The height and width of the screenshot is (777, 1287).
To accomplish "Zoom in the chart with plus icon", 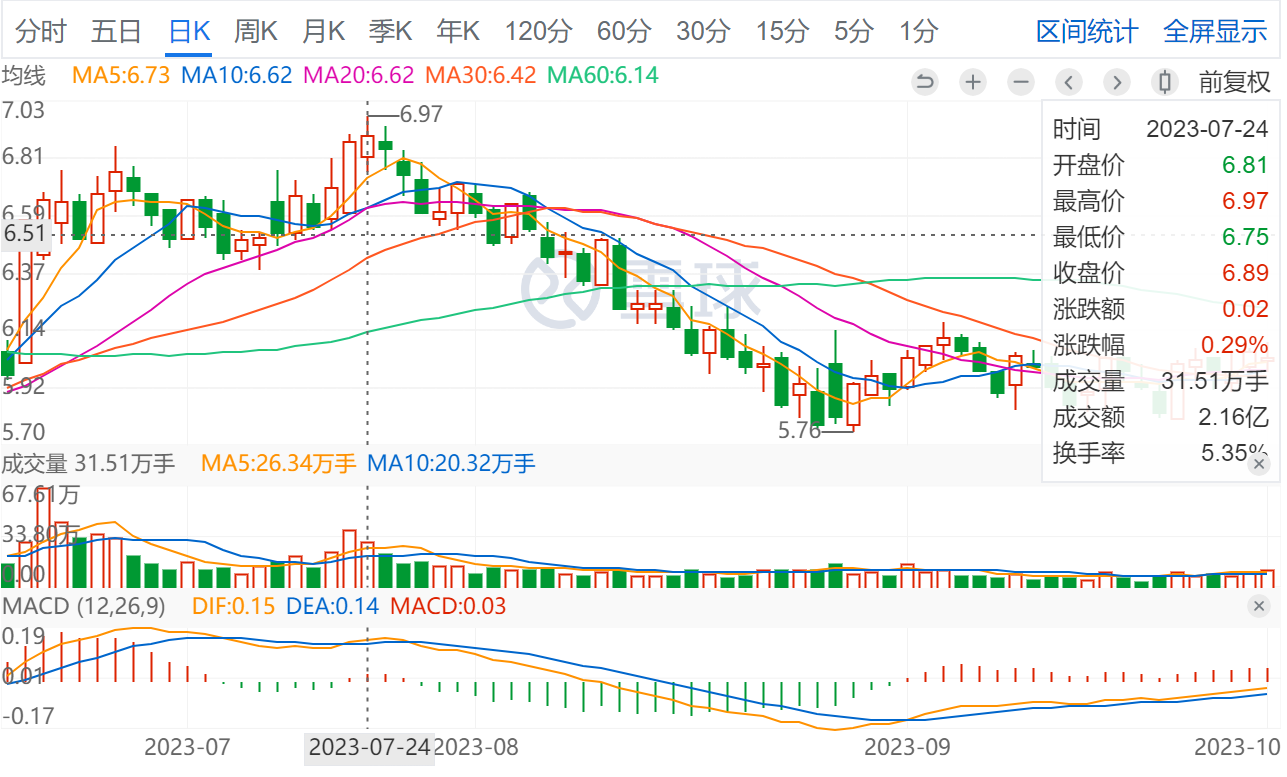I will click(973, 82).
